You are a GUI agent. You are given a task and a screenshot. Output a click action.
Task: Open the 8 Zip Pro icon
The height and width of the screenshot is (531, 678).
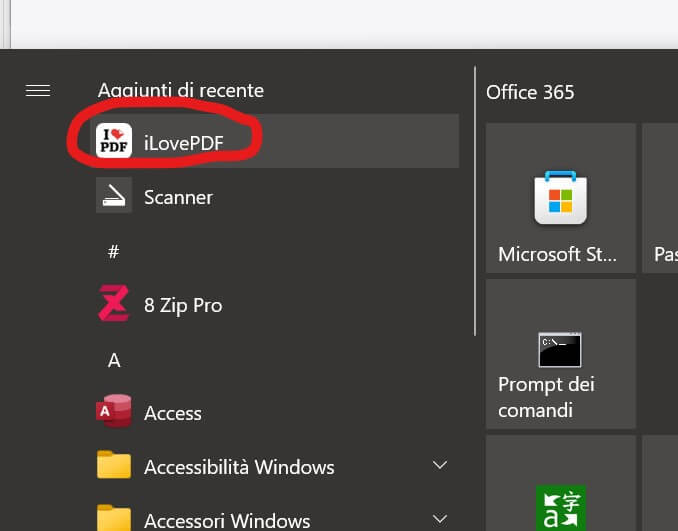click(114, 304)
